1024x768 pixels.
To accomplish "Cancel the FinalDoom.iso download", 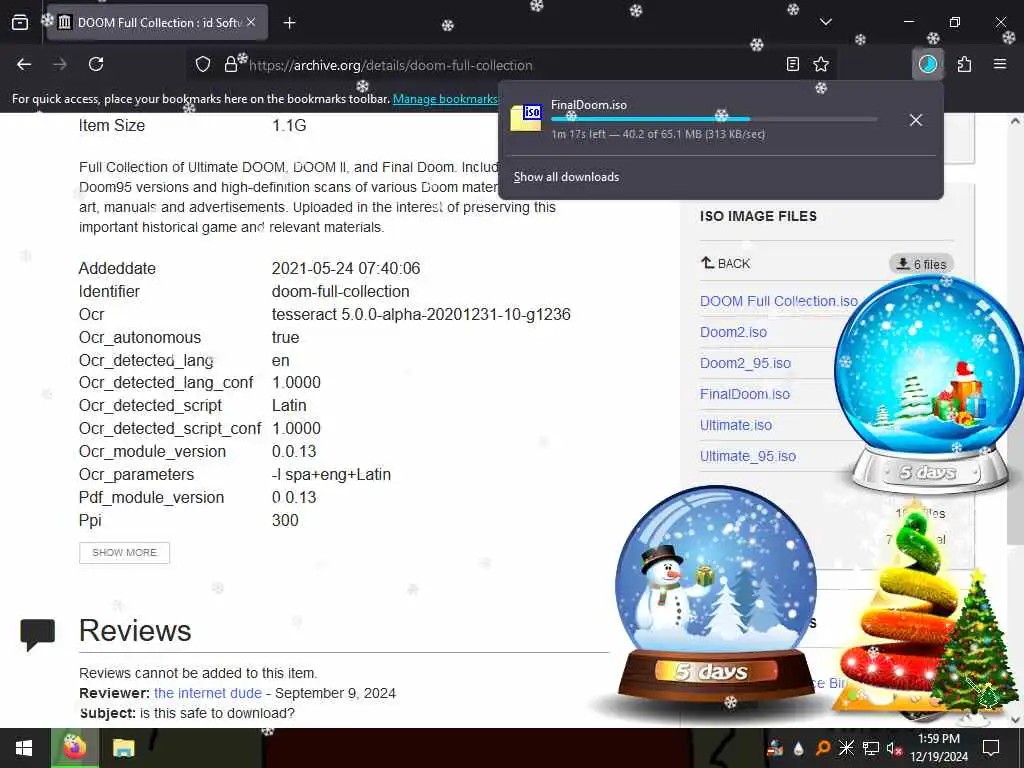I will [916, 120].
